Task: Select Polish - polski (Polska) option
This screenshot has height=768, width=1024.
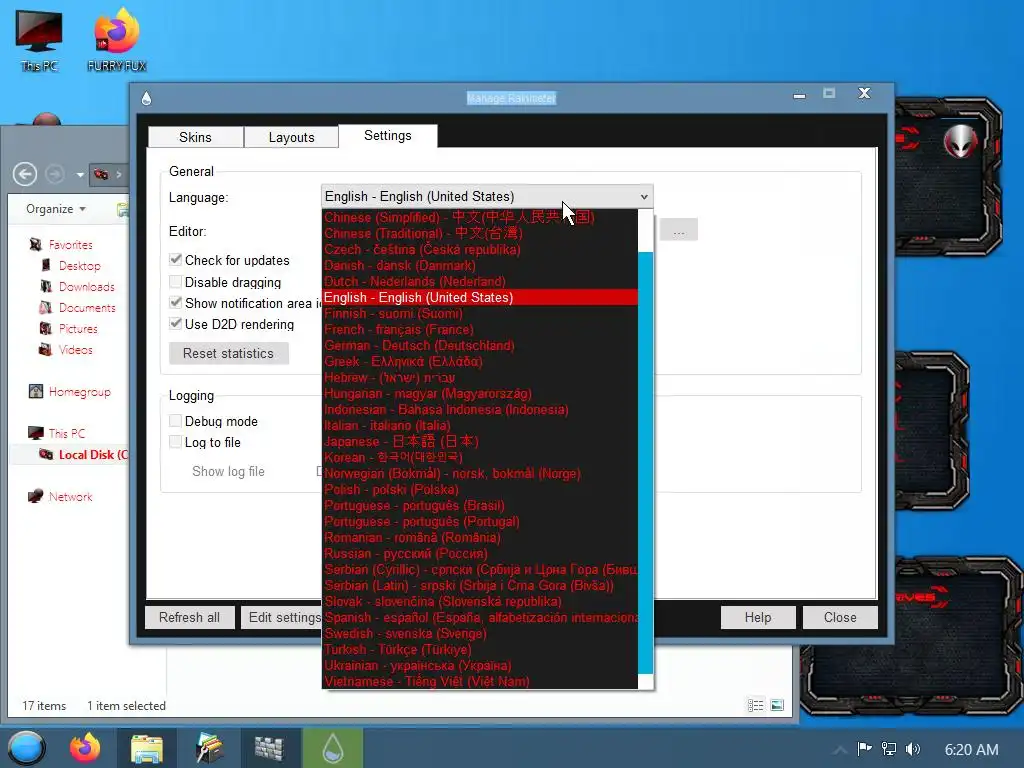Action: click(480, 489)
